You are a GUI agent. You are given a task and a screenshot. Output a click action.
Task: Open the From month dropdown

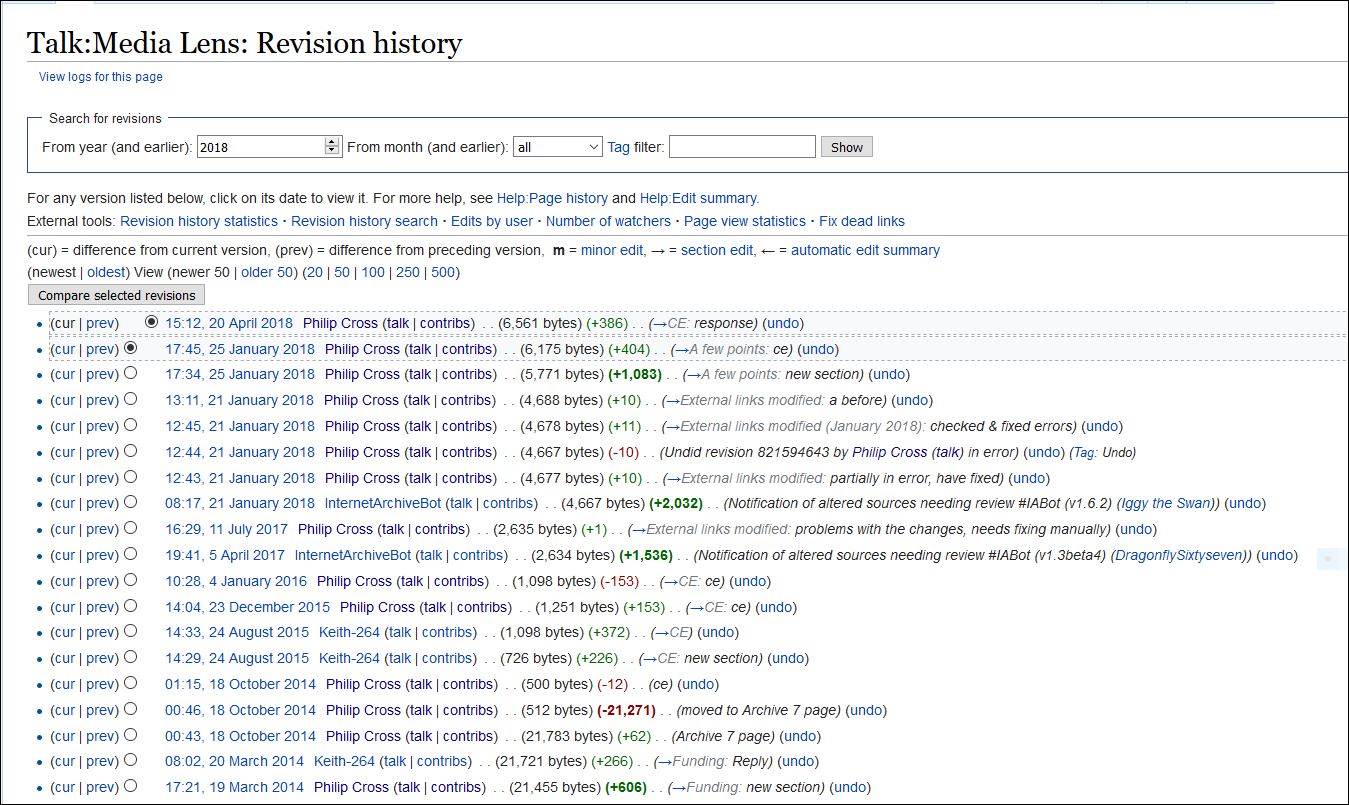558,147
